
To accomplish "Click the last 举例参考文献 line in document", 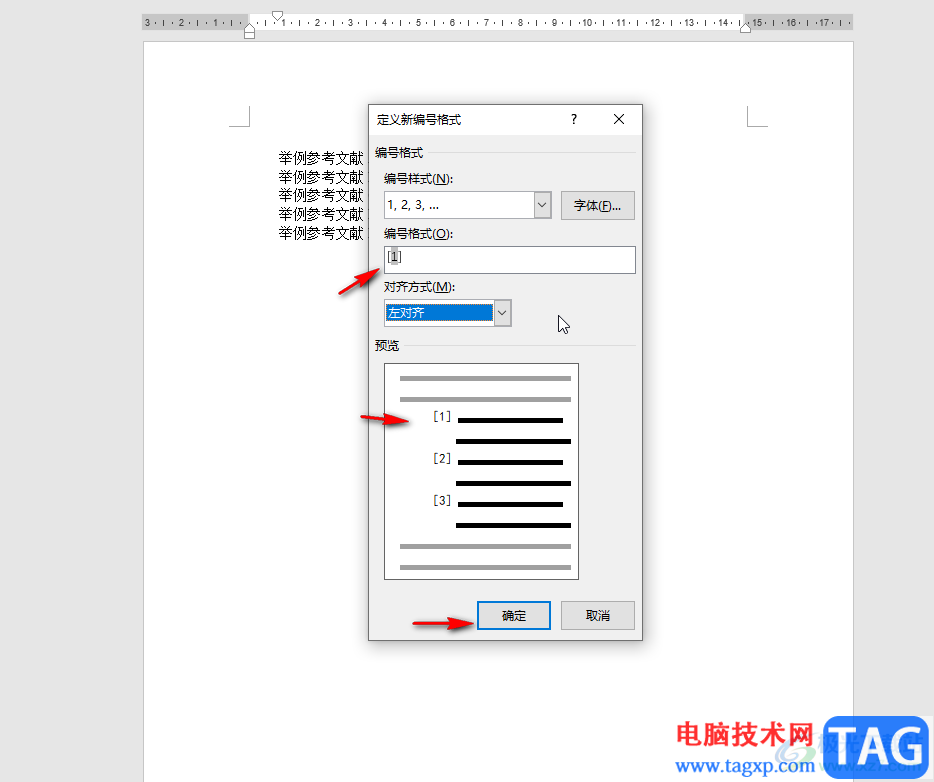I will (x=320, y=232).
